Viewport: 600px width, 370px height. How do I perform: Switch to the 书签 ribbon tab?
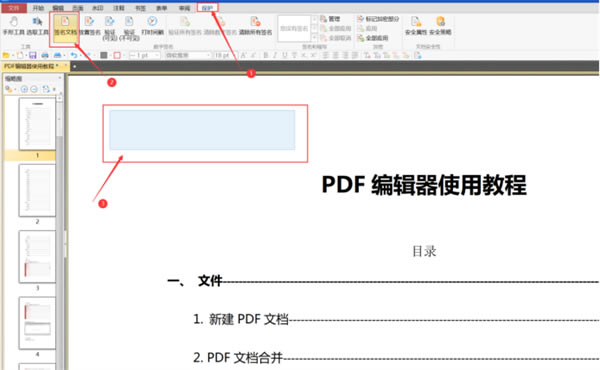(x=140, y=8)
